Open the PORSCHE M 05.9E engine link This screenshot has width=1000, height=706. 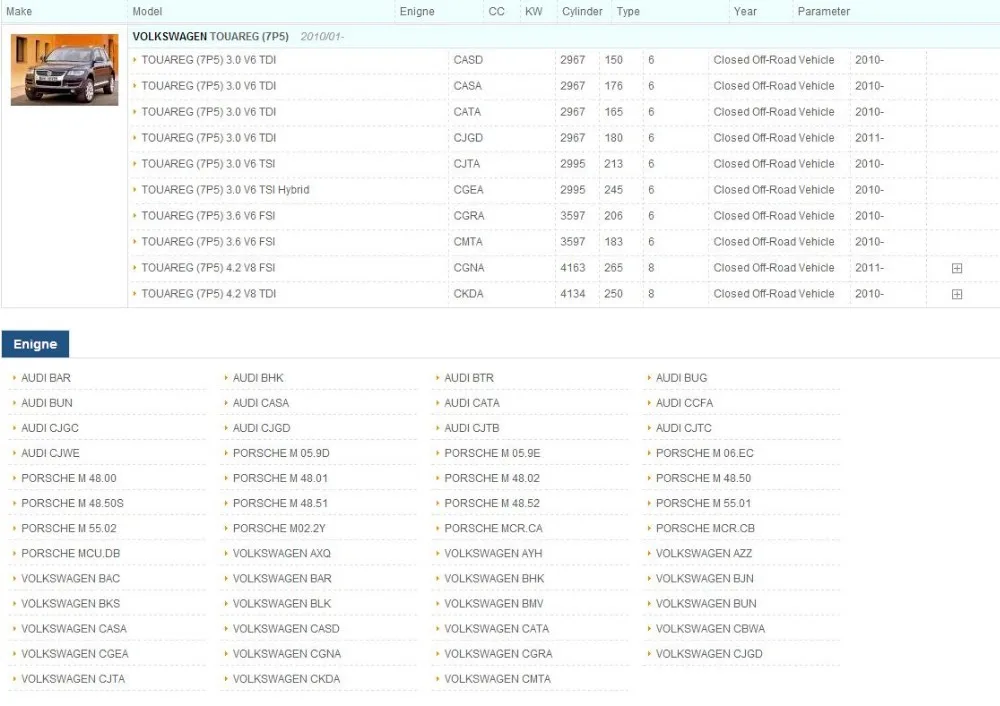click(492, 453)
